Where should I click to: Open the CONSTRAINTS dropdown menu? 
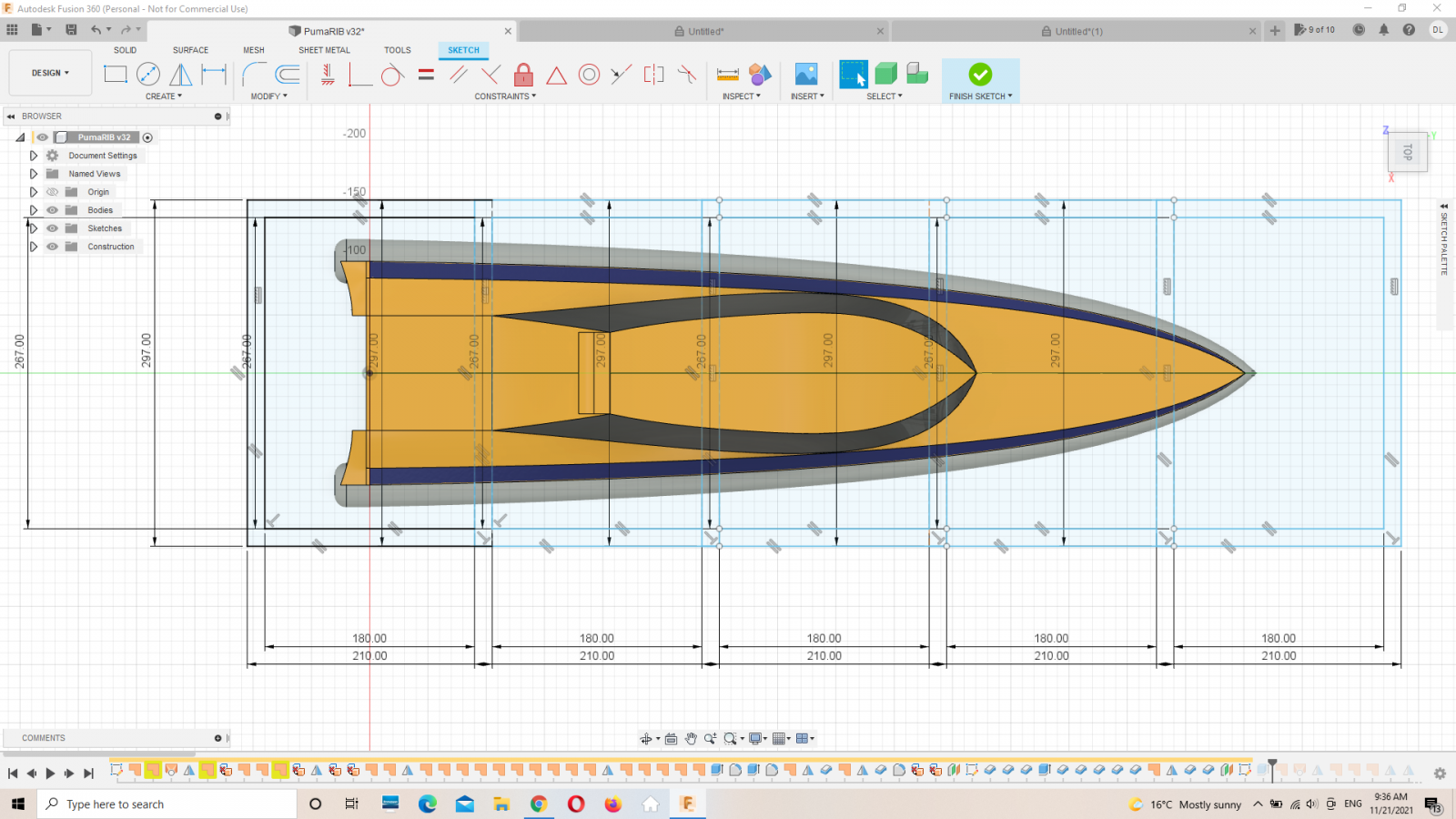tap(505, 96)
